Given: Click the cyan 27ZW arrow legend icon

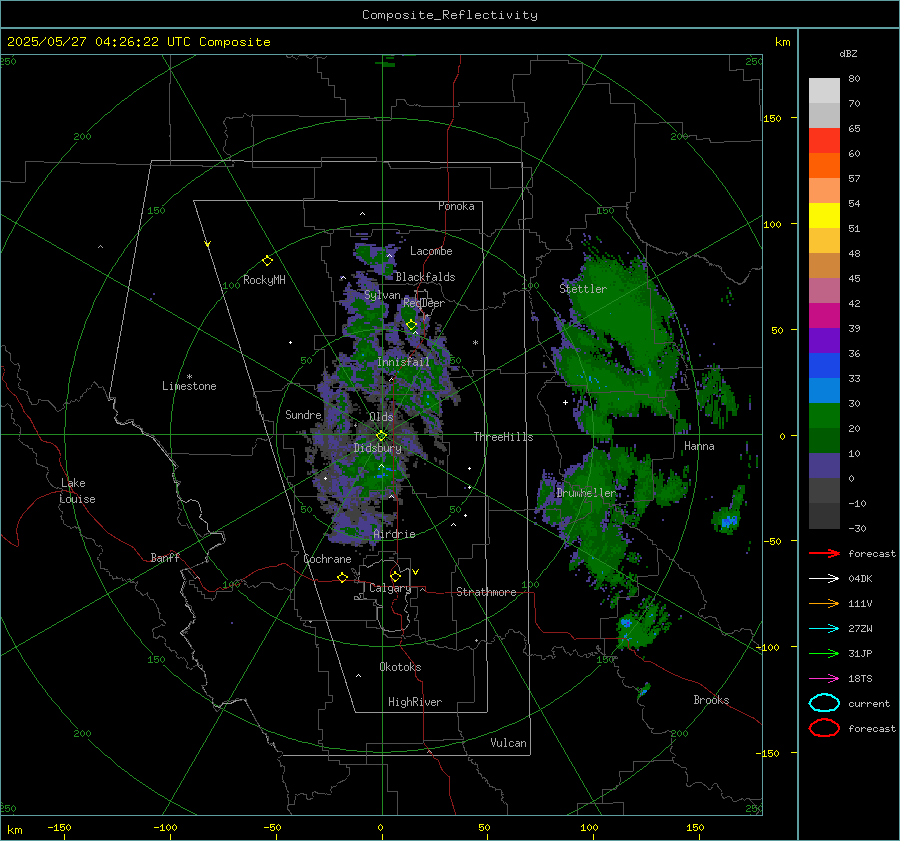Looking at the screenshot, I should [824, 629].
